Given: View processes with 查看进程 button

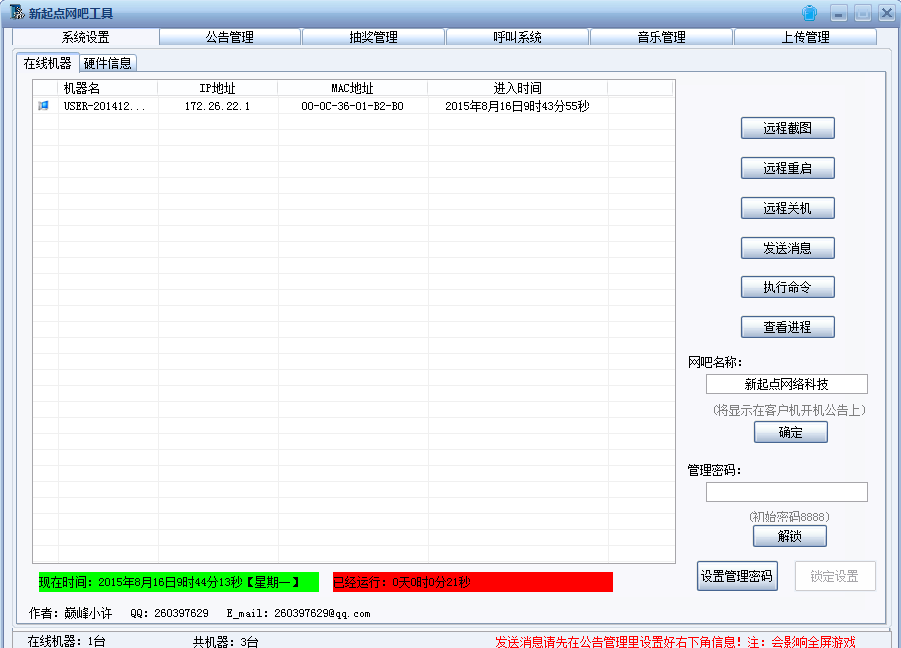Looking at the screenshot, I should tap(787, 327).
